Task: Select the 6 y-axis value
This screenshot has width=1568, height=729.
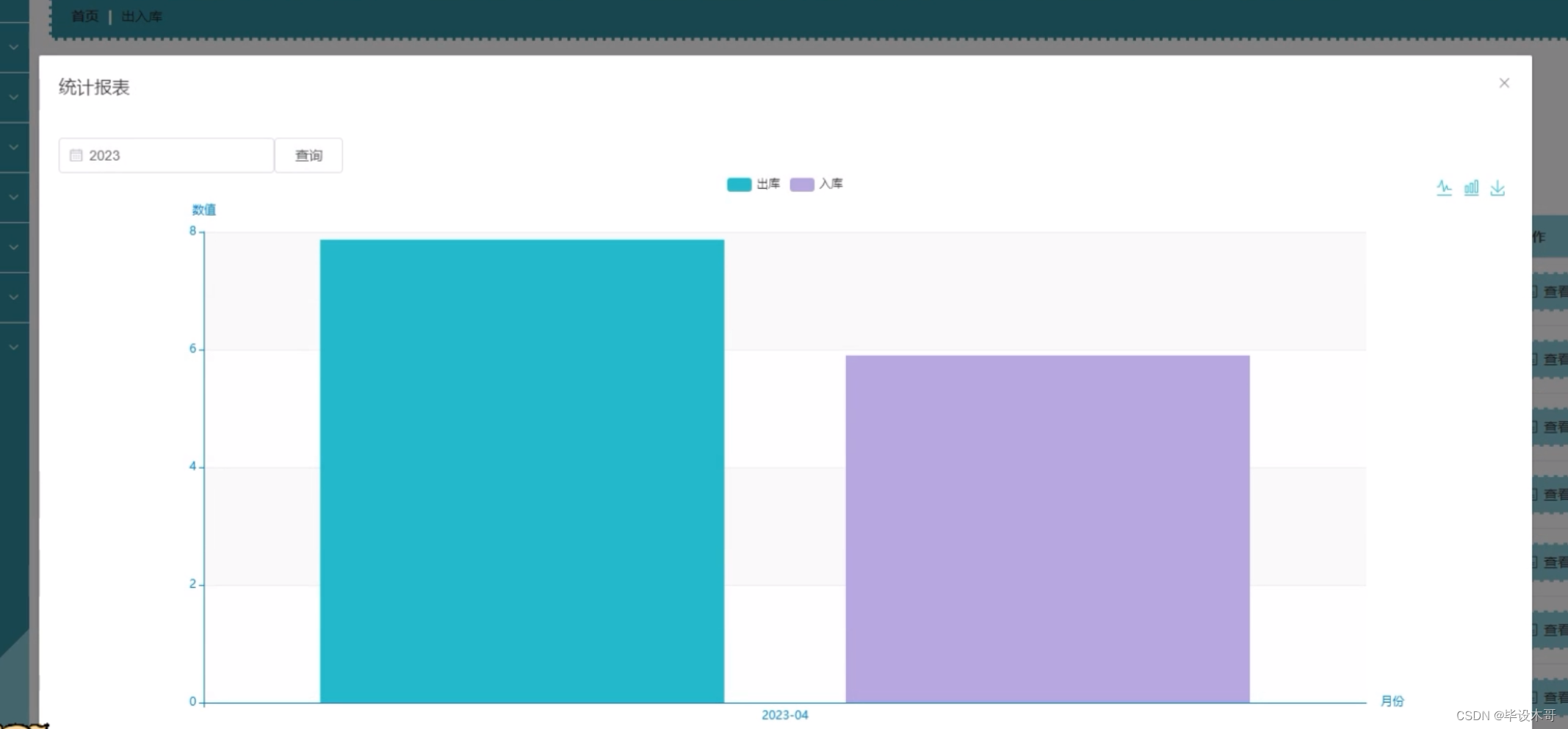Action: tap(193, 349)
